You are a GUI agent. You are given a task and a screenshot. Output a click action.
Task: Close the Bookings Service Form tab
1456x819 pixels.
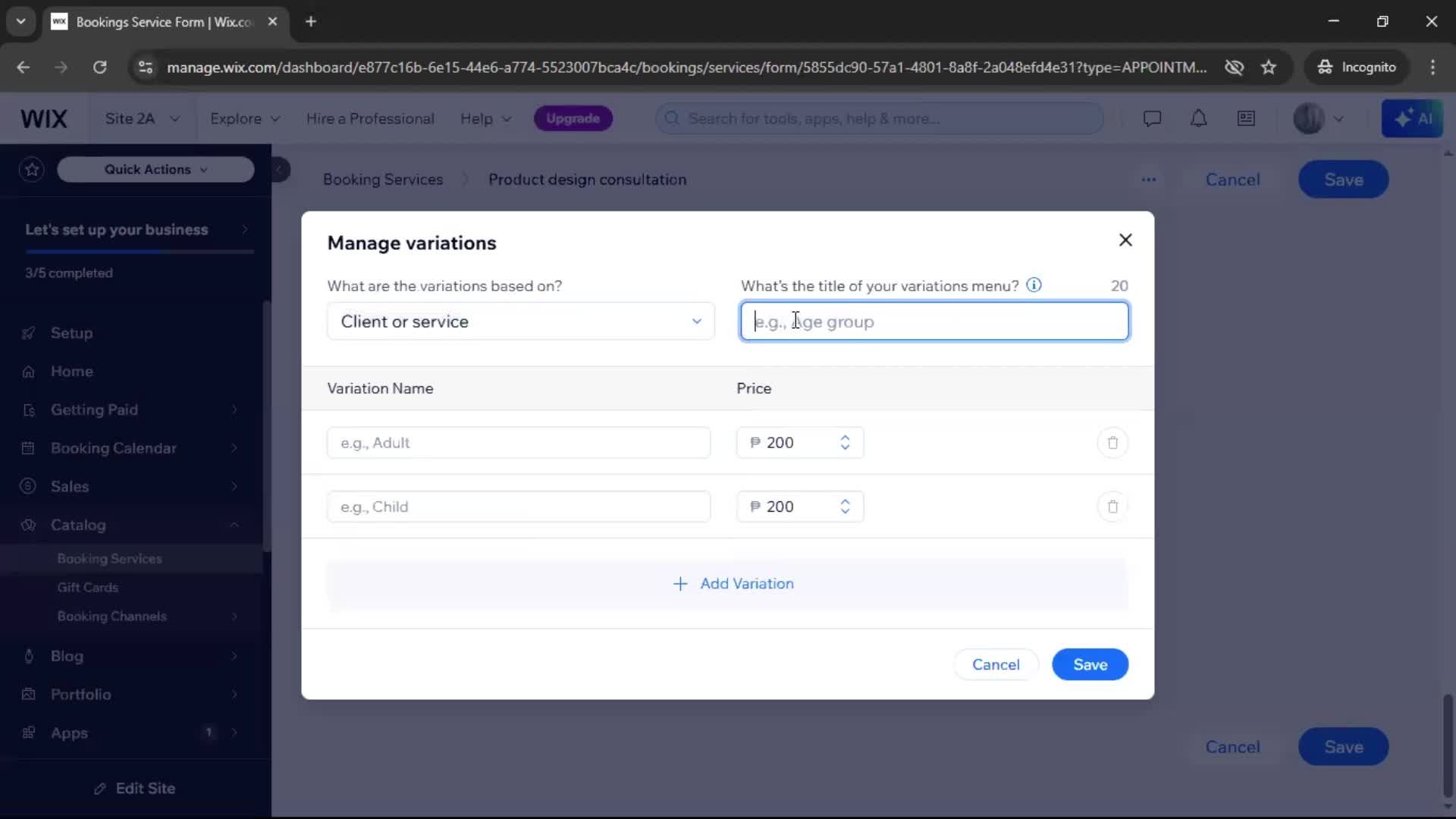pos(272,22)
